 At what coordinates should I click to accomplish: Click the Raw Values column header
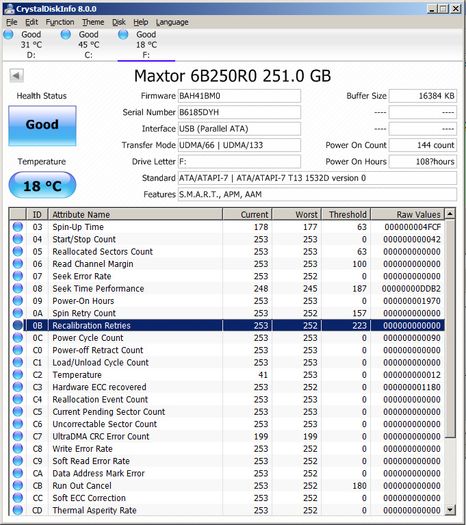coord(408,214)
